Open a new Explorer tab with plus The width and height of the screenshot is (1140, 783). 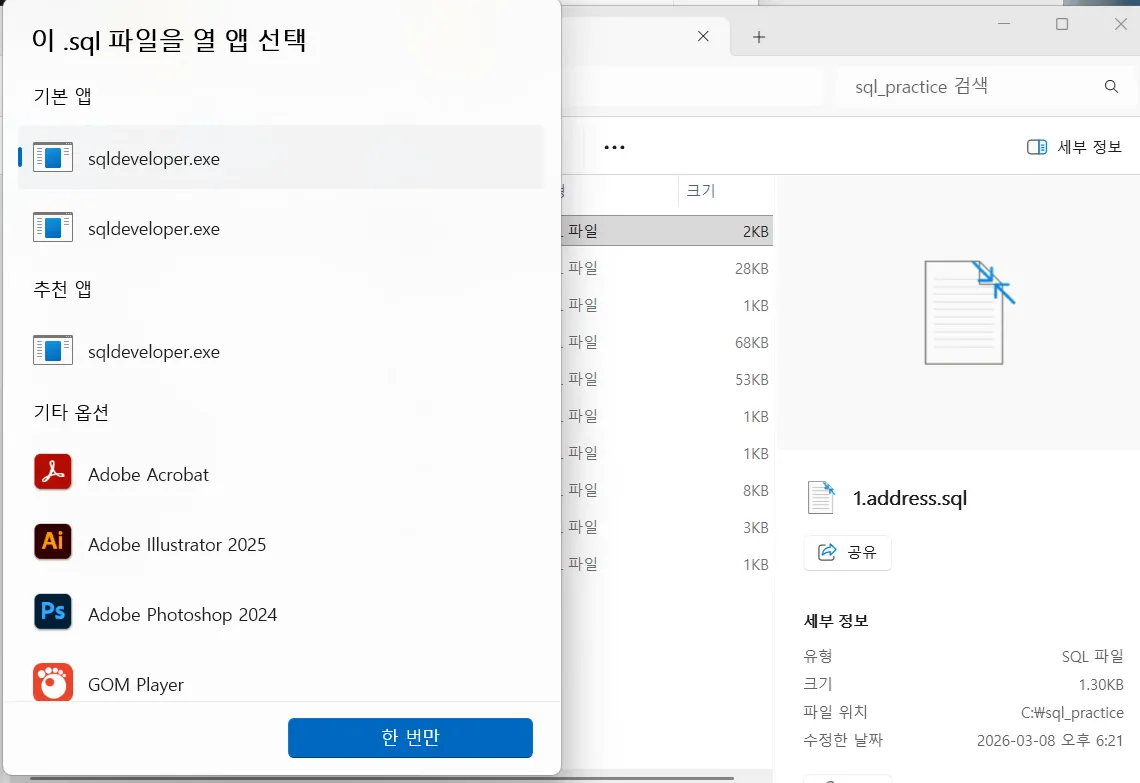(x=758, y=36)
